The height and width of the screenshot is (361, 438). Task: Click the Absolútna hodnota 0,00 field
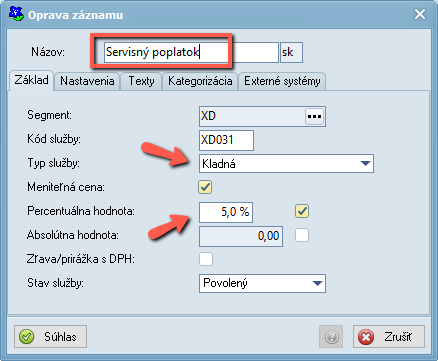pyautogui.click(x=241, y=236)
